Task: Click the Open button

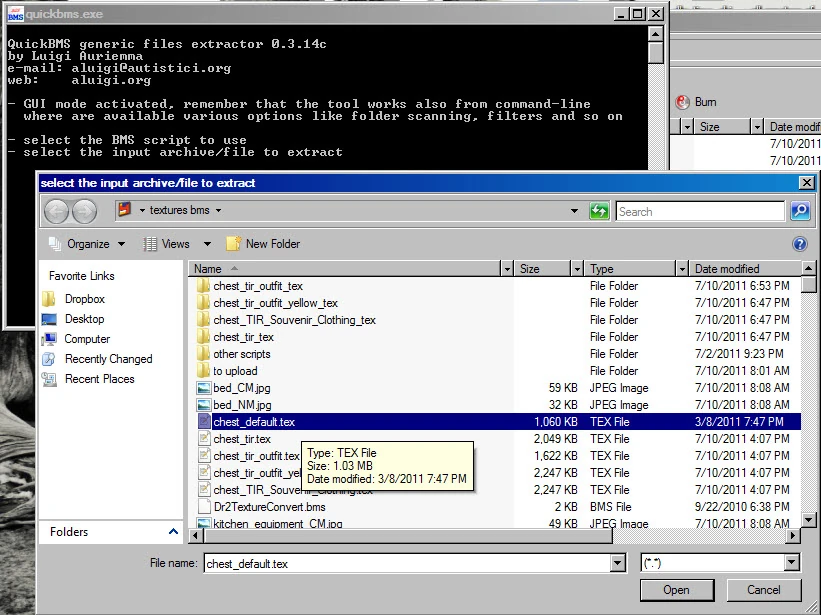Action: [x=676, y=590]
